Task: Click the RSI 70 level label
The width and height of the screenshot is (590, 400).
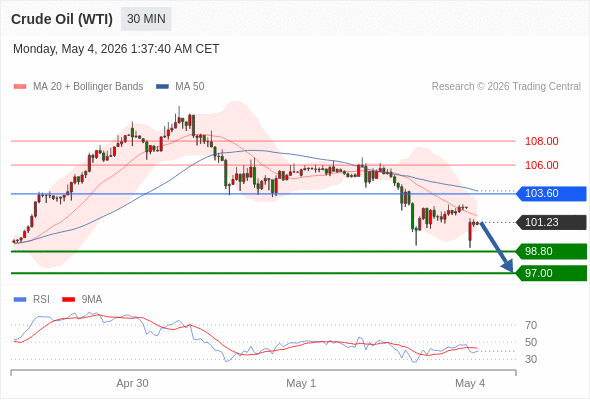Action: point(531,325)
